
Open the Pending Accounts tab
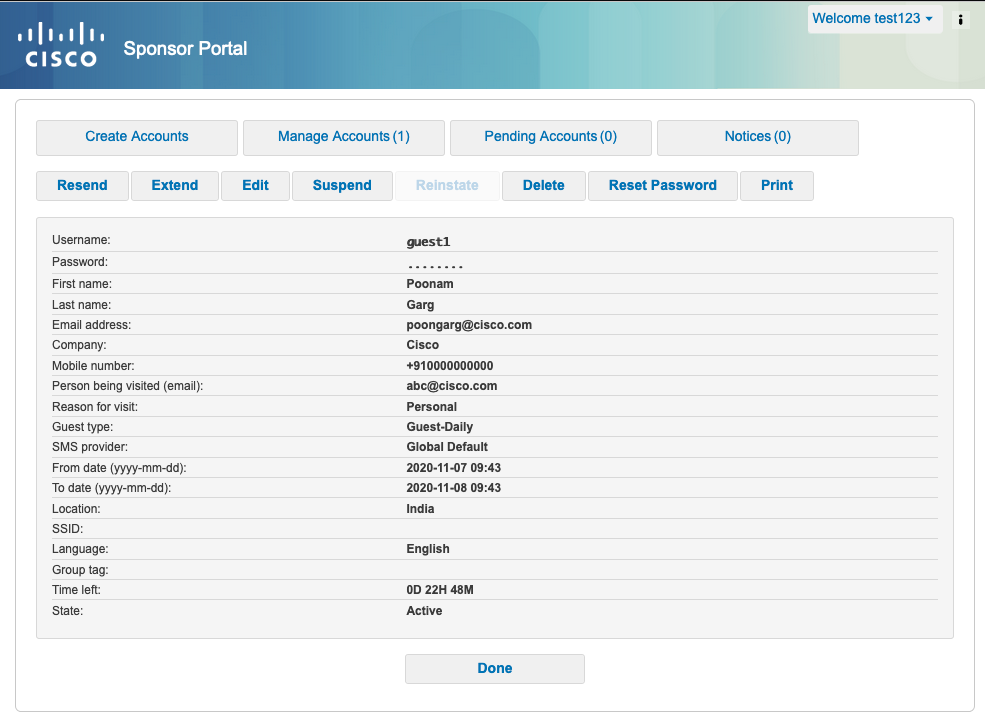(550, 138)
